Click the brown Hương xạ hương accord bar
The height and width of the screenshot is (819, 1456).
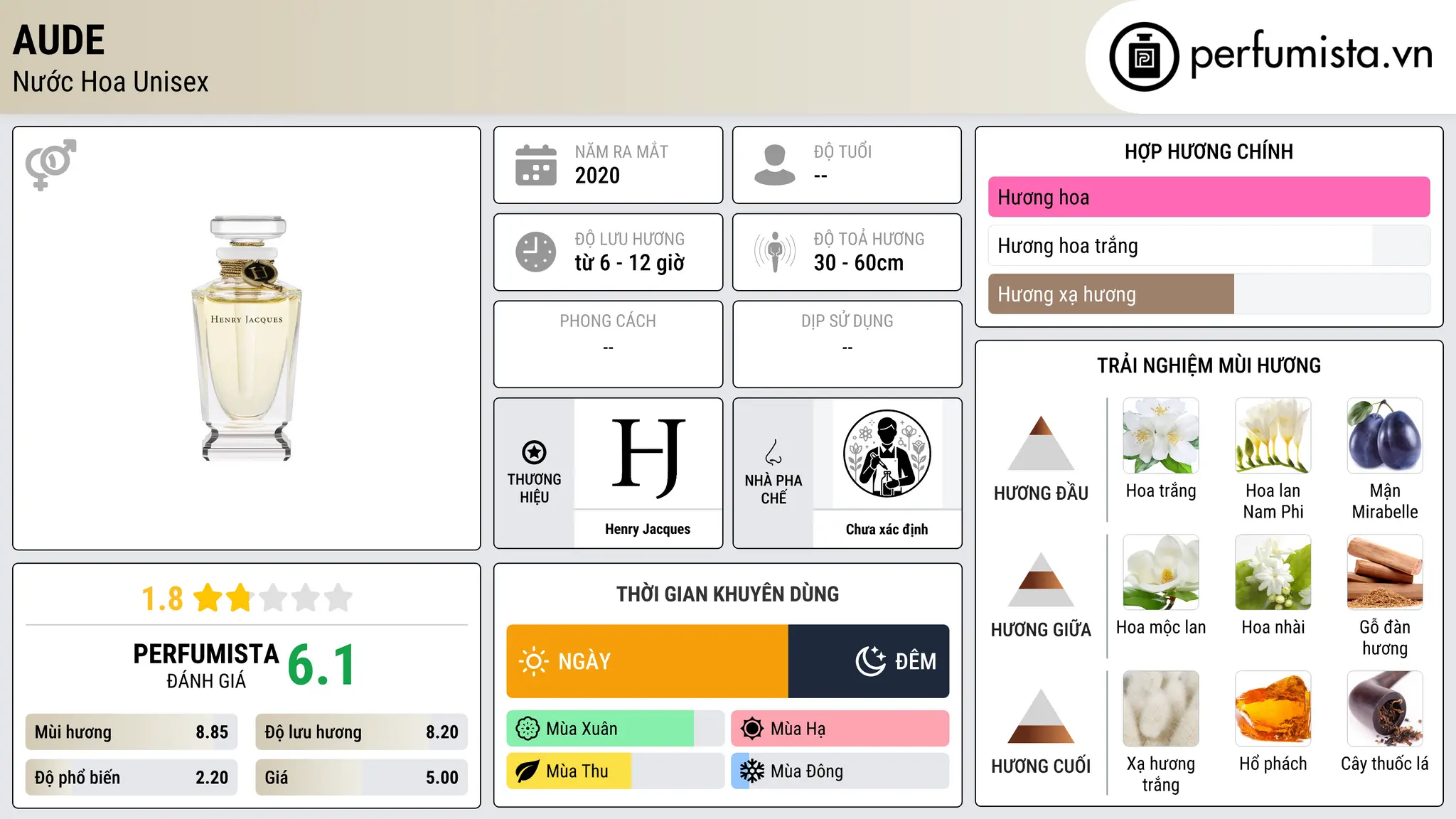pyautogui.click(x=1209, y=294)
